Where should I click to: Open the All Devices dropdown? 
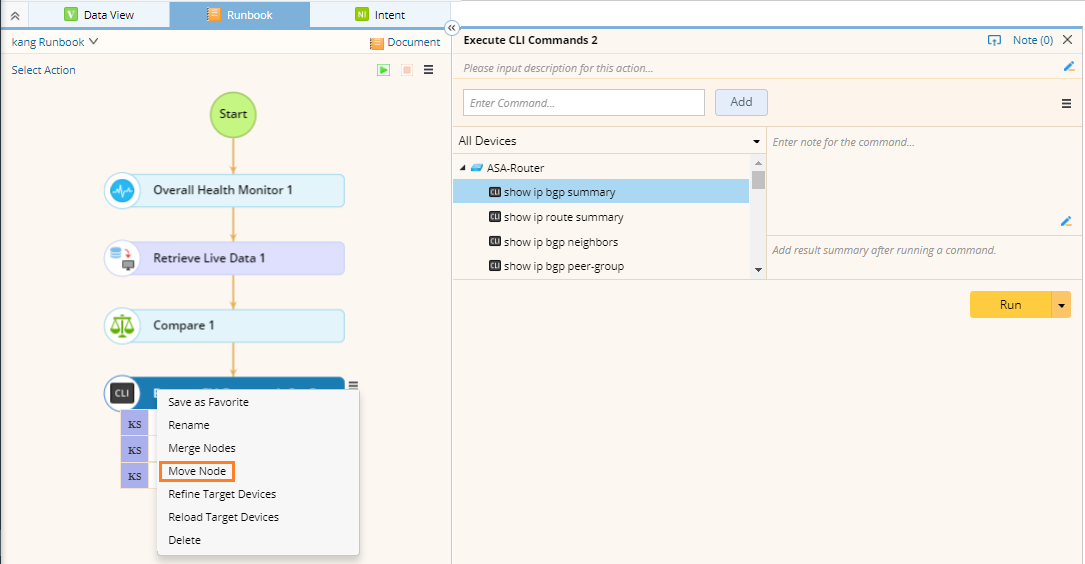[x=609, y=141]
